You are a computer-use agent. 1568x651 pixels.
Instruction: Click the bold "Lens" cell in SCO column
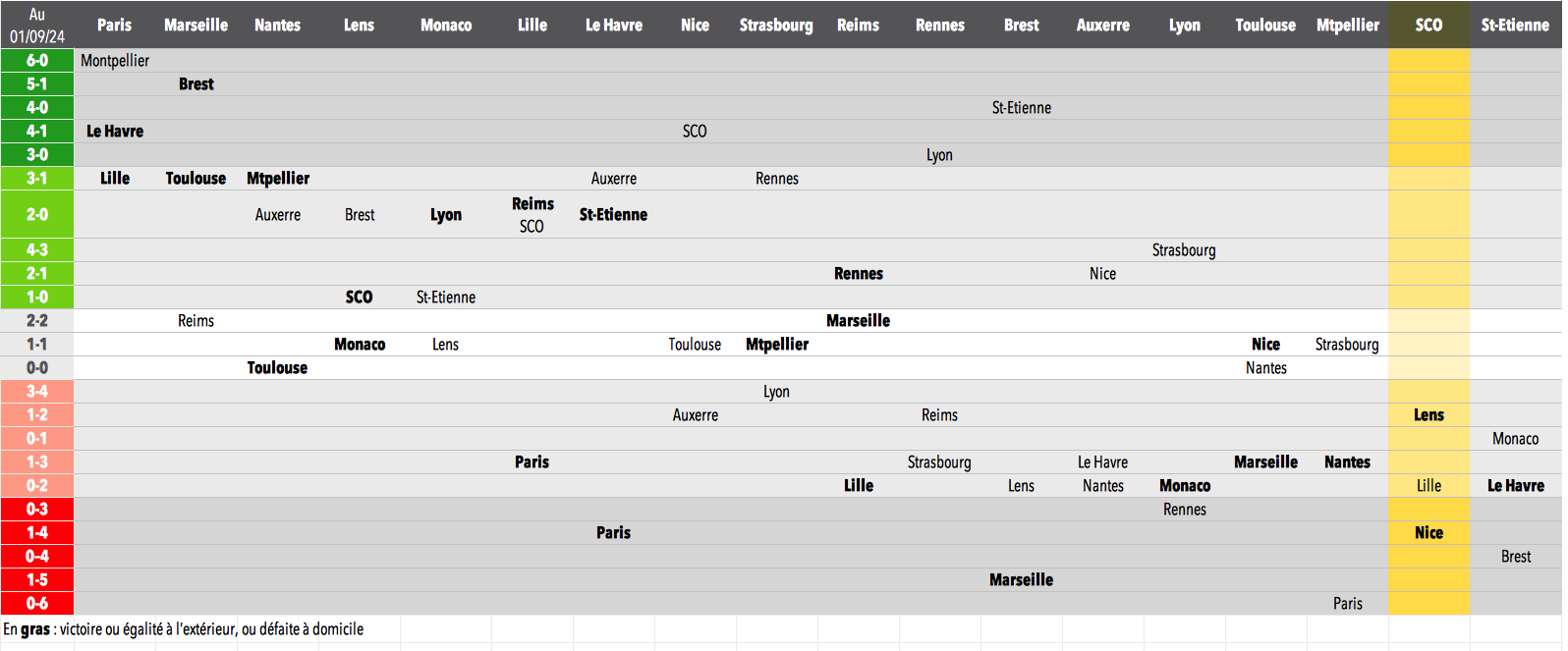pyautogui.click(x=1428, y=415)
